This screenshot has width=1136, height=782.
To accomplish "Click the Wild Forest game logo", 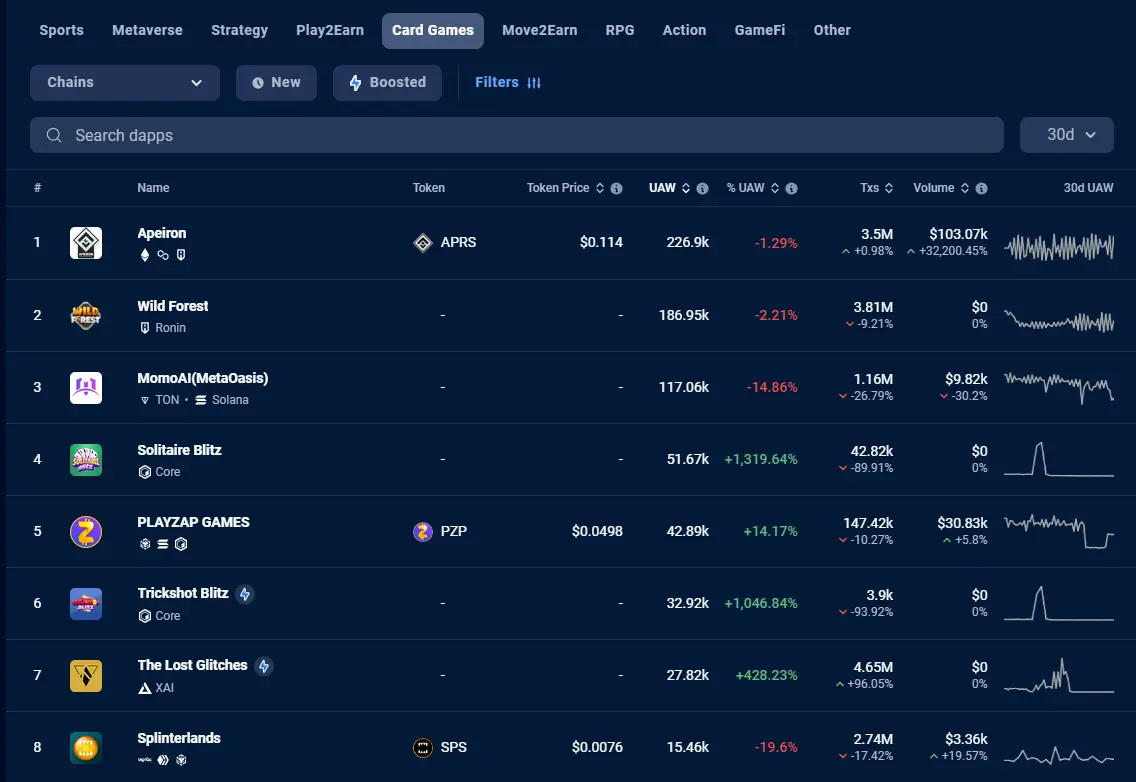I will (x=85, y=315).
